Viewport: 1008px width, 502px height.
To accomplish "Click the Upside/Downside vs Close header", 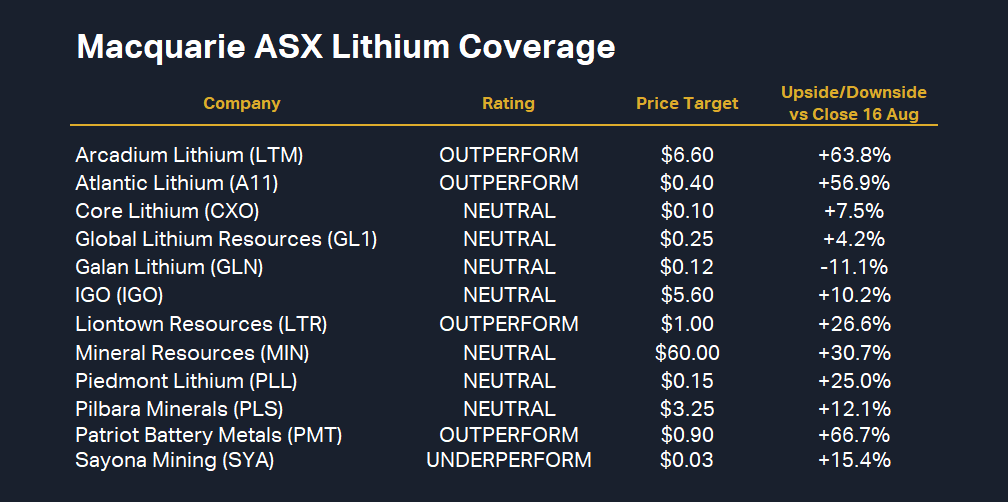I will click(853, 103).
